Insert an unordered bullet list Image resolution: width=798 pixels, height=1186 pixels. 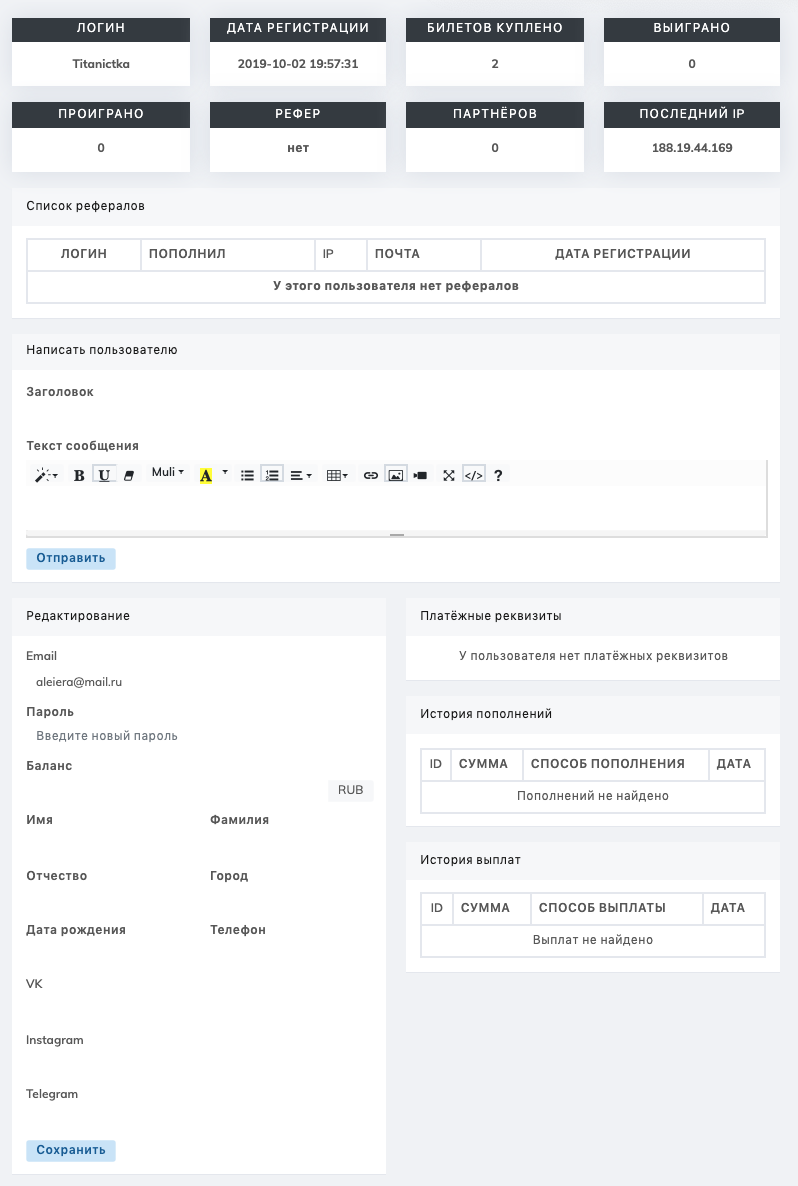pos(247,475)
